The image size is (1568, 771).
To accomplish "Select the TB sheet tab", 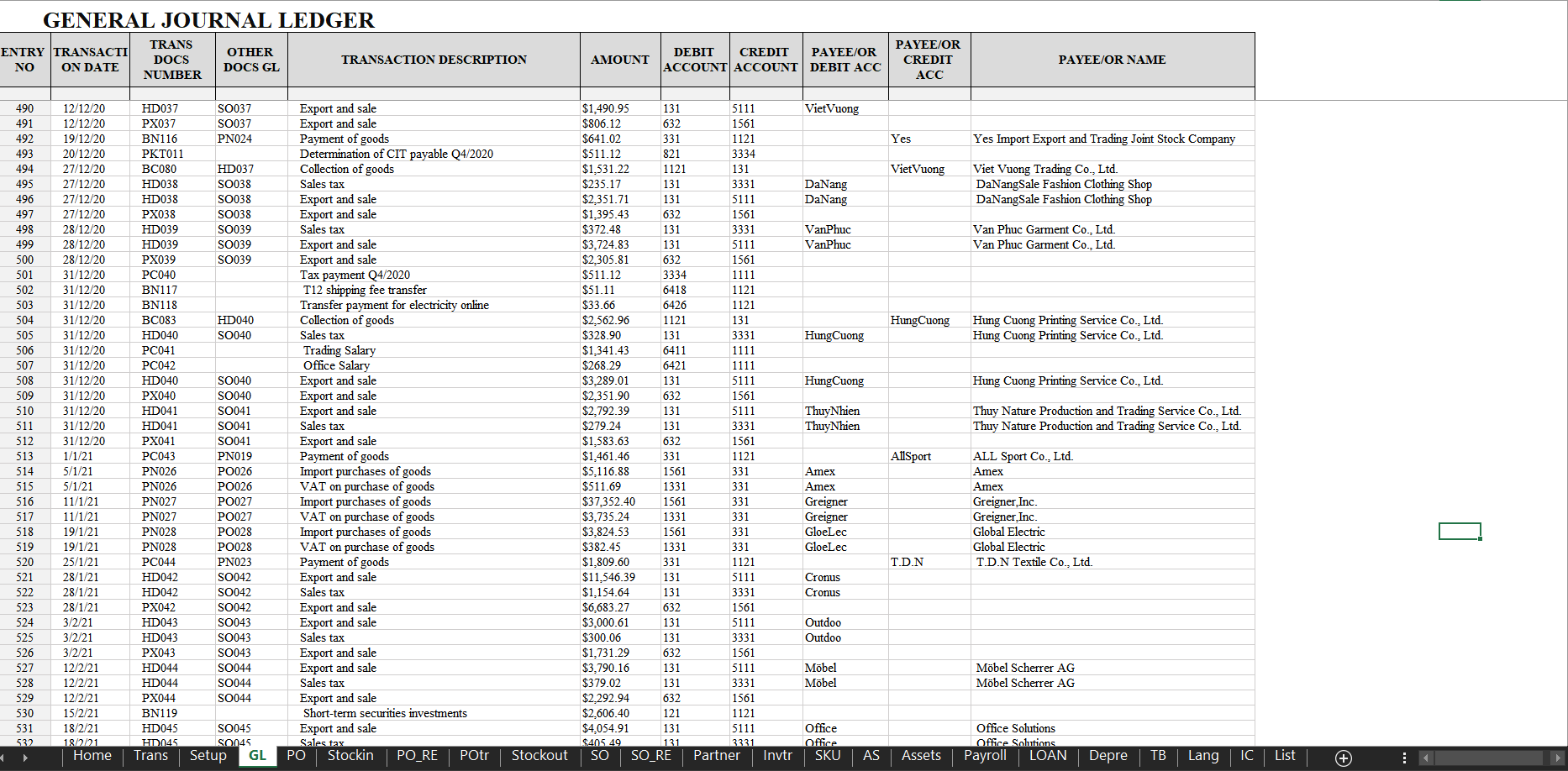I will [1158, 755].
